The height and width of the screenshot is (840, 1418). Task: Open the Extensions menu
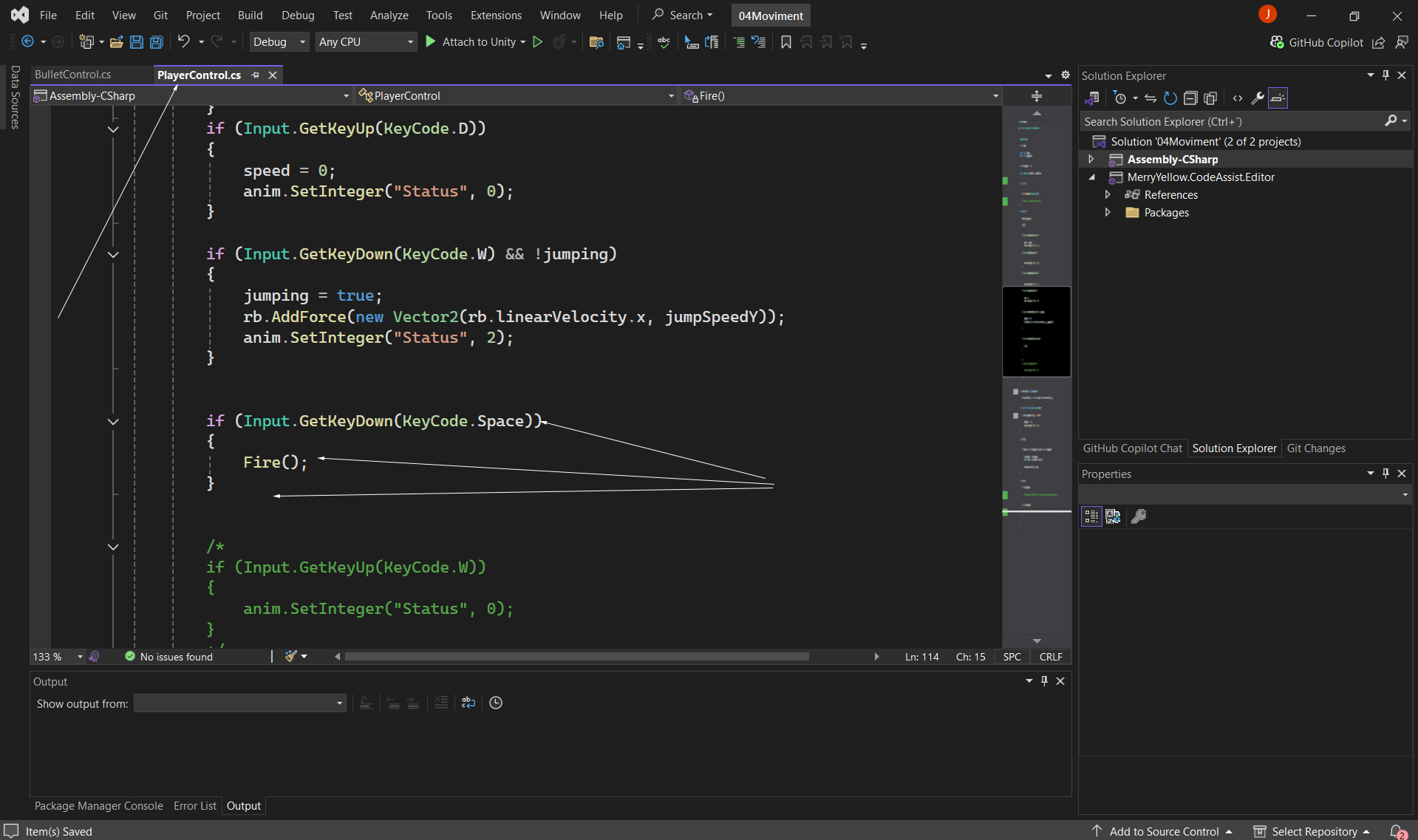coord(495,16)
